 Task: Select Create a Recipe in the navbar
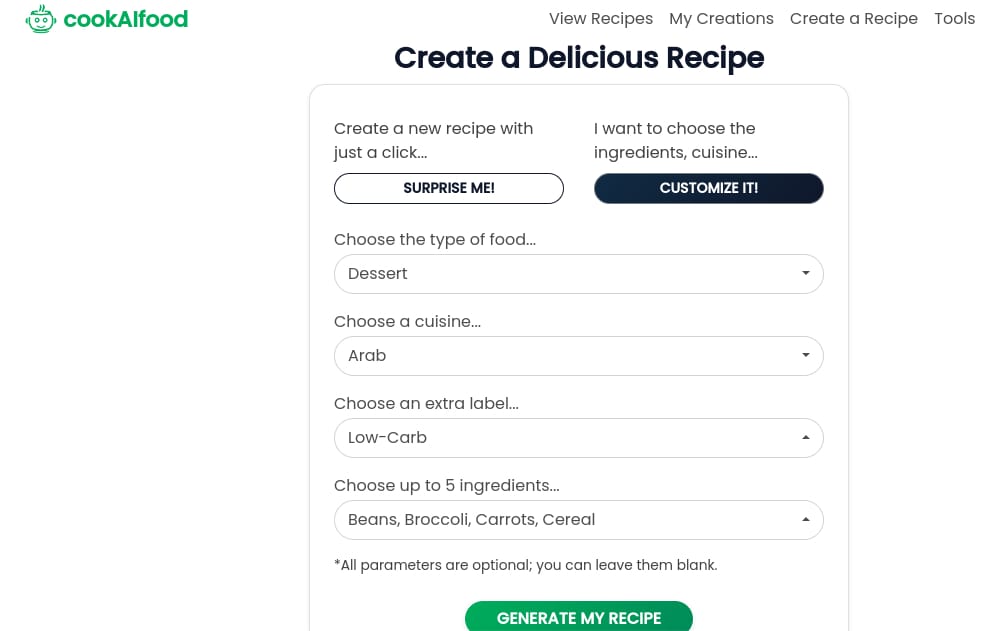pos(854,18)
